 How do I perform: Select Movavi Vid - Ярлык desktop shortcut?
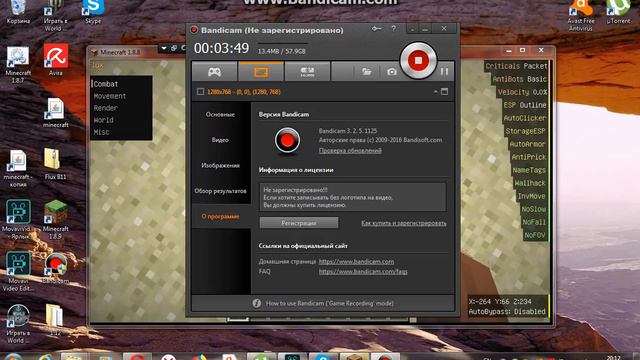(18, 220)
